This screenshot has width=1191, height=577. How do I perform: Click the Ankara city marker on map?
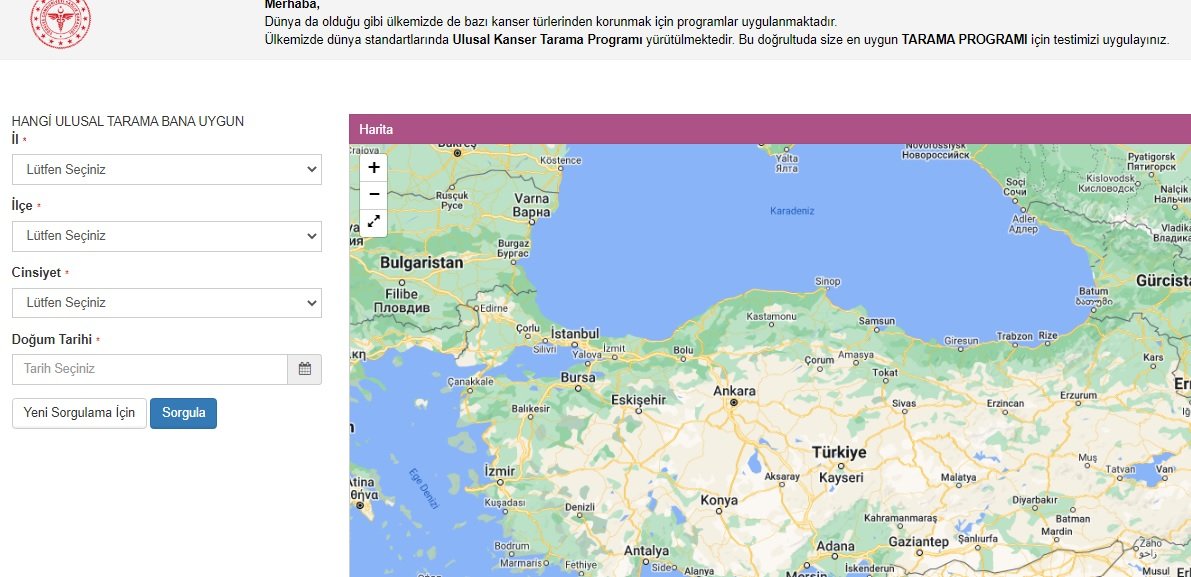click(733, 402)
